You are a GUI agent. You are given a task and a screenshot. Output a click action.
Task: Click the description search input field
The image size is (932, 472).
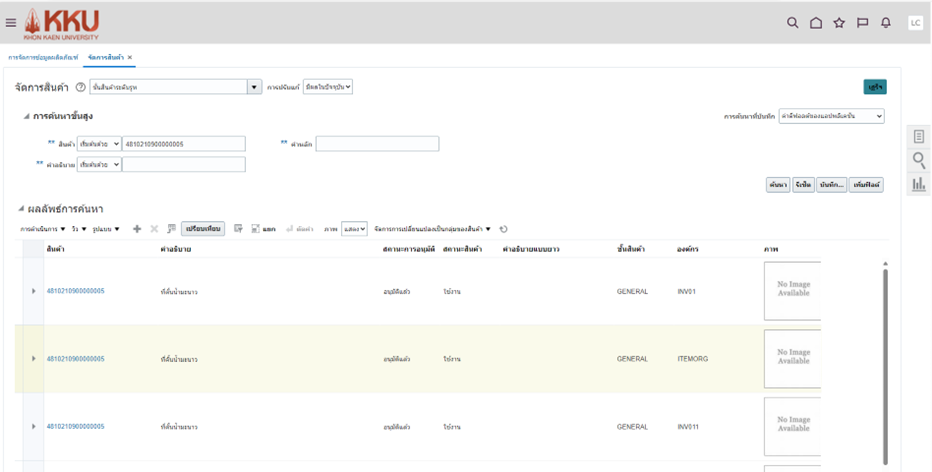pos(184,164)
